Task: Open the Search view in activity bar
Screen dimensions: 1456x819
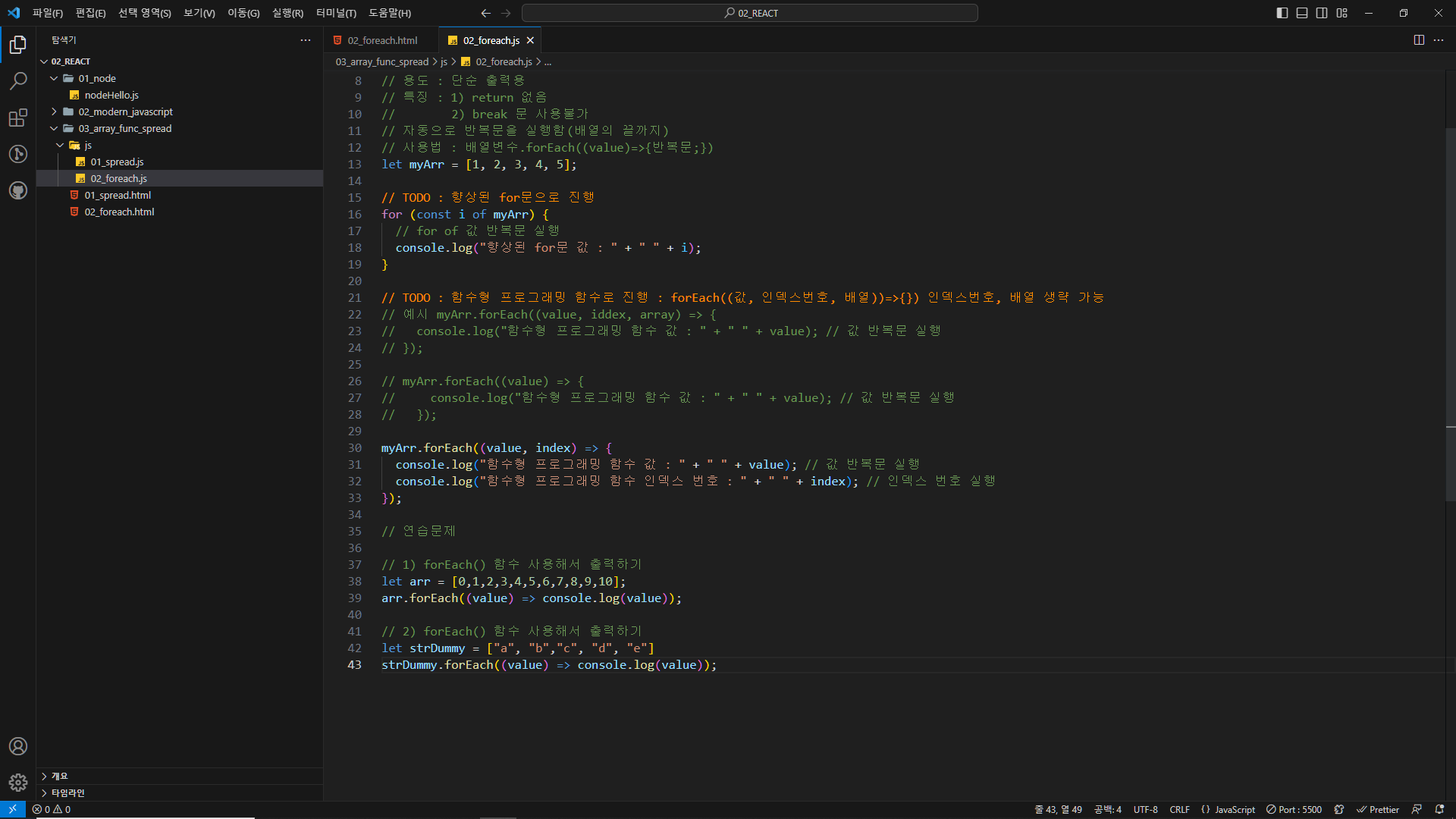Action: coord(18,81)
